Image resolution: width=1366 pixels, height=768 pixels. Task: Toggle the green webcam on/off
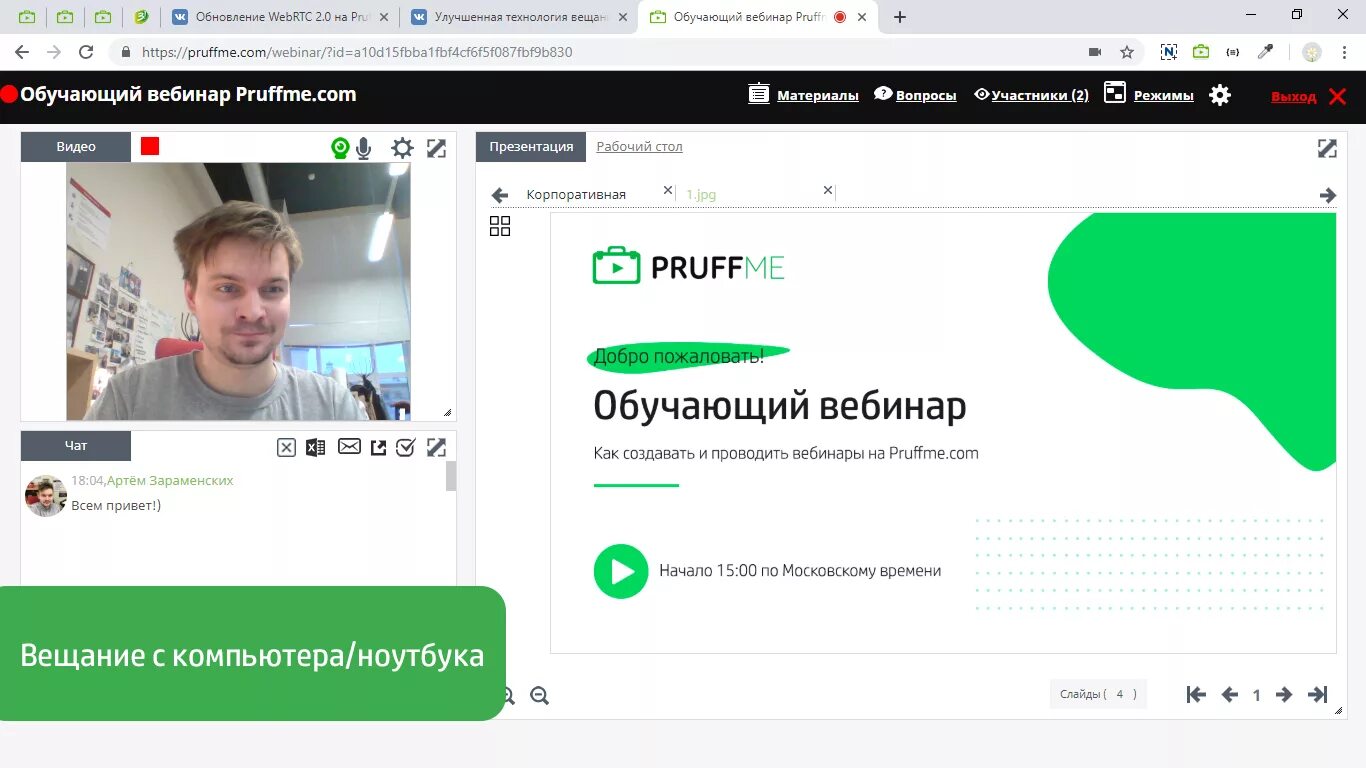click(340, 148)
